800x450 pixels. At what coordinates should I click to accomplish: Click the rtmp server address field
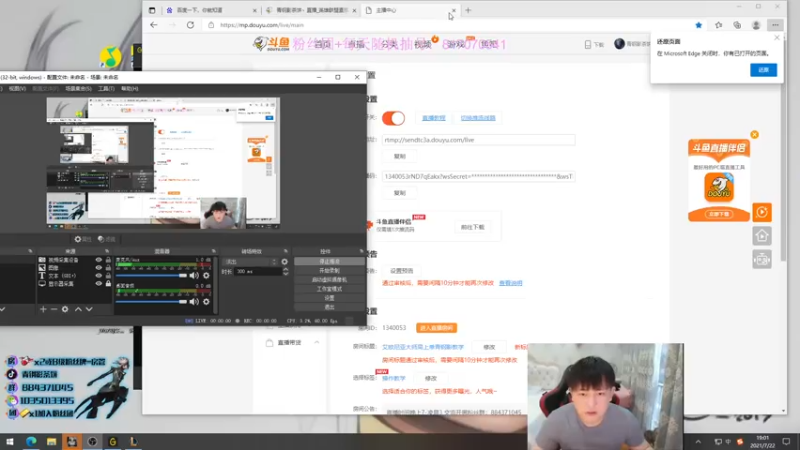tap(479, 140)
